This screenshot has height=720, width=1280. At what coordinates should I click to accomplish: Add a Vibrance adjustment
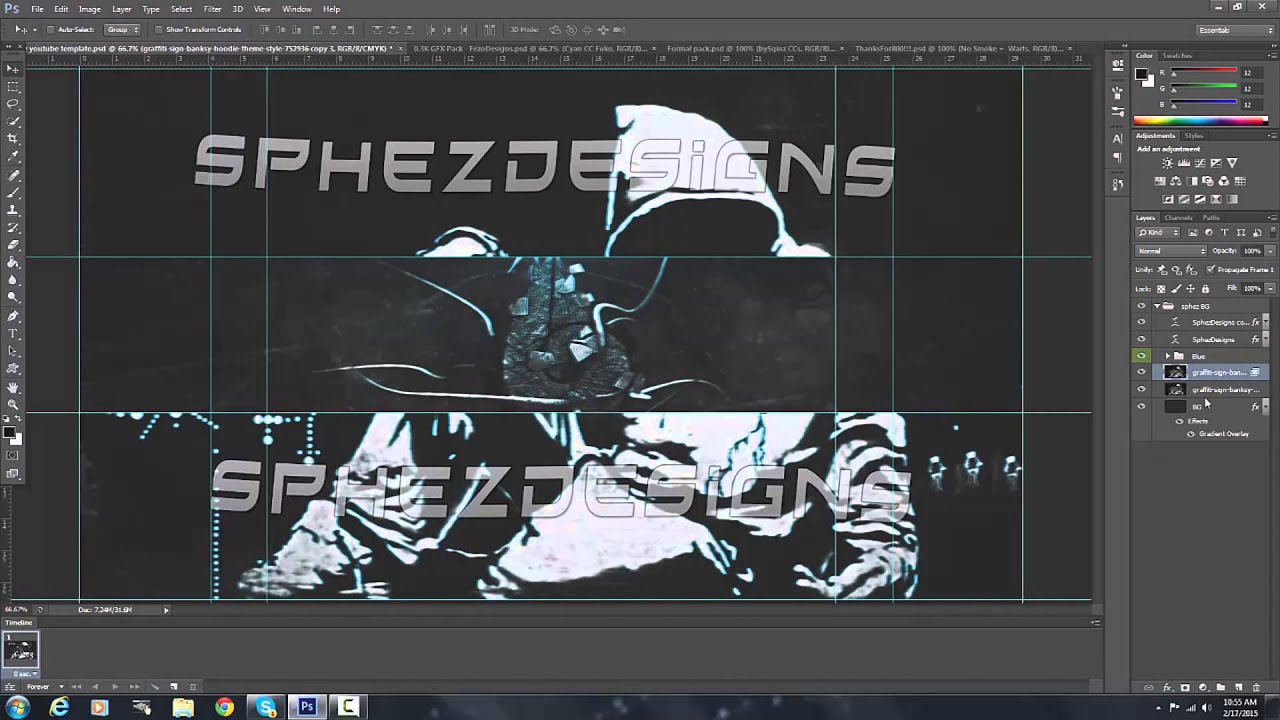(x=1232, y=163)
